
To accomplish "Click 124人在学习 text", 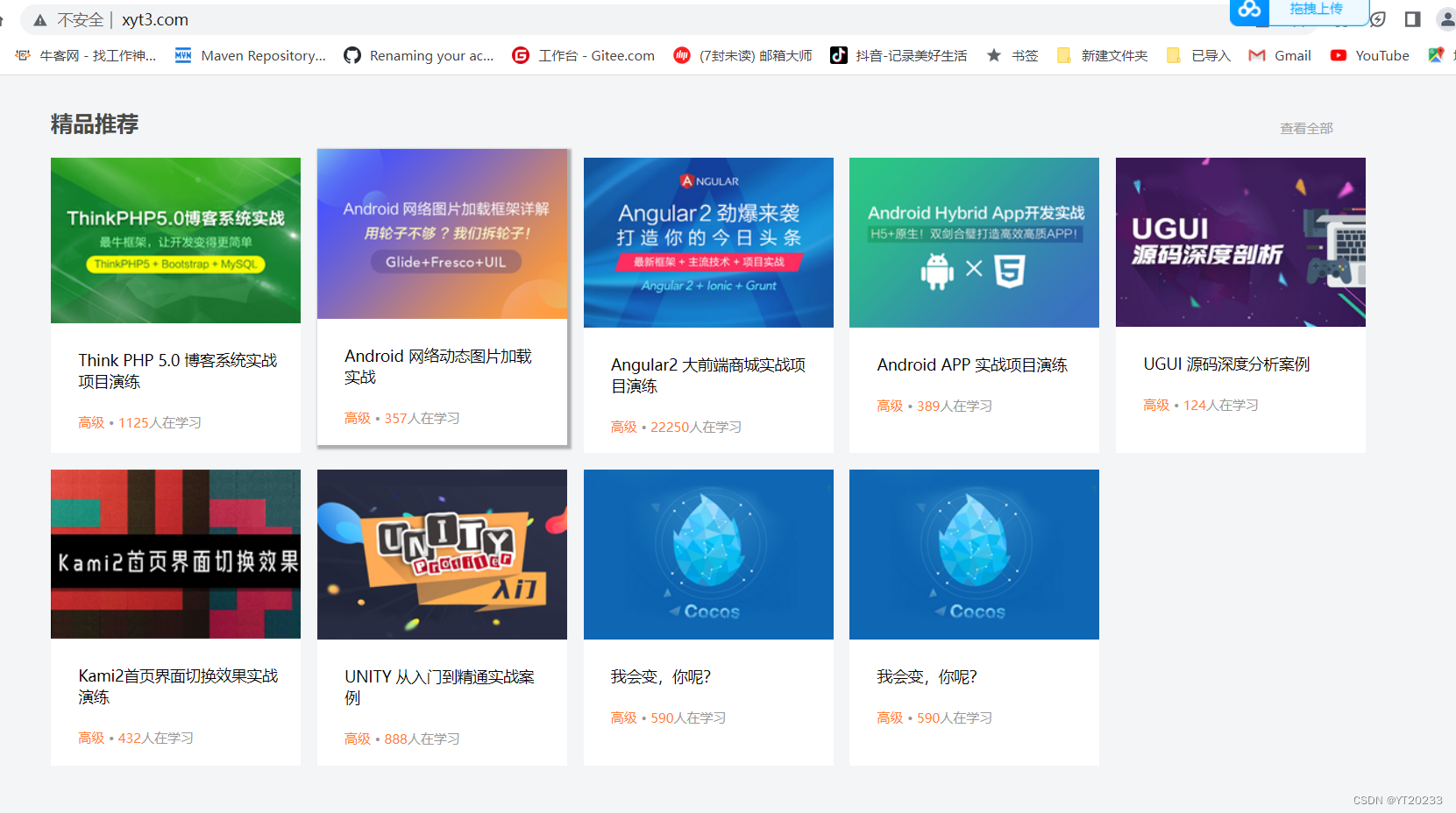I will click(x=1221, y=405).
